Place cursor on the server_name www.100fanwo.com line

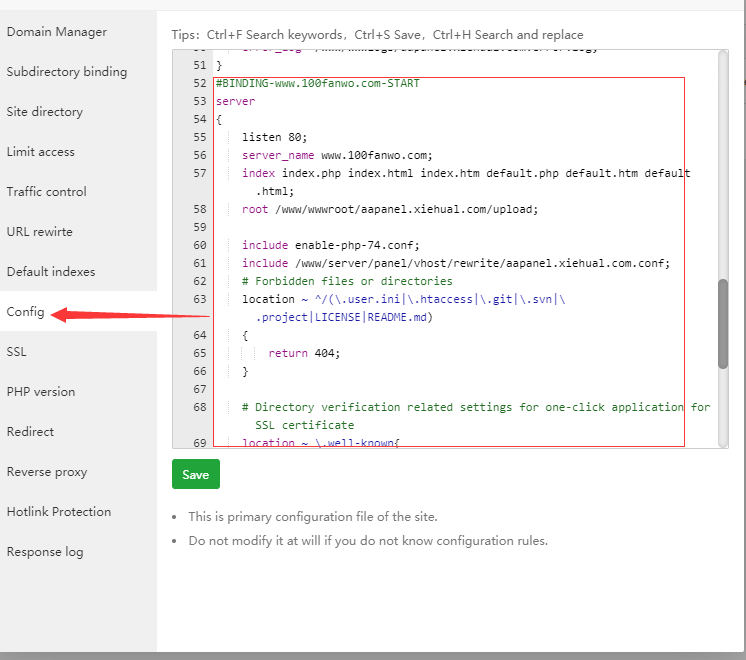[336, 155]
